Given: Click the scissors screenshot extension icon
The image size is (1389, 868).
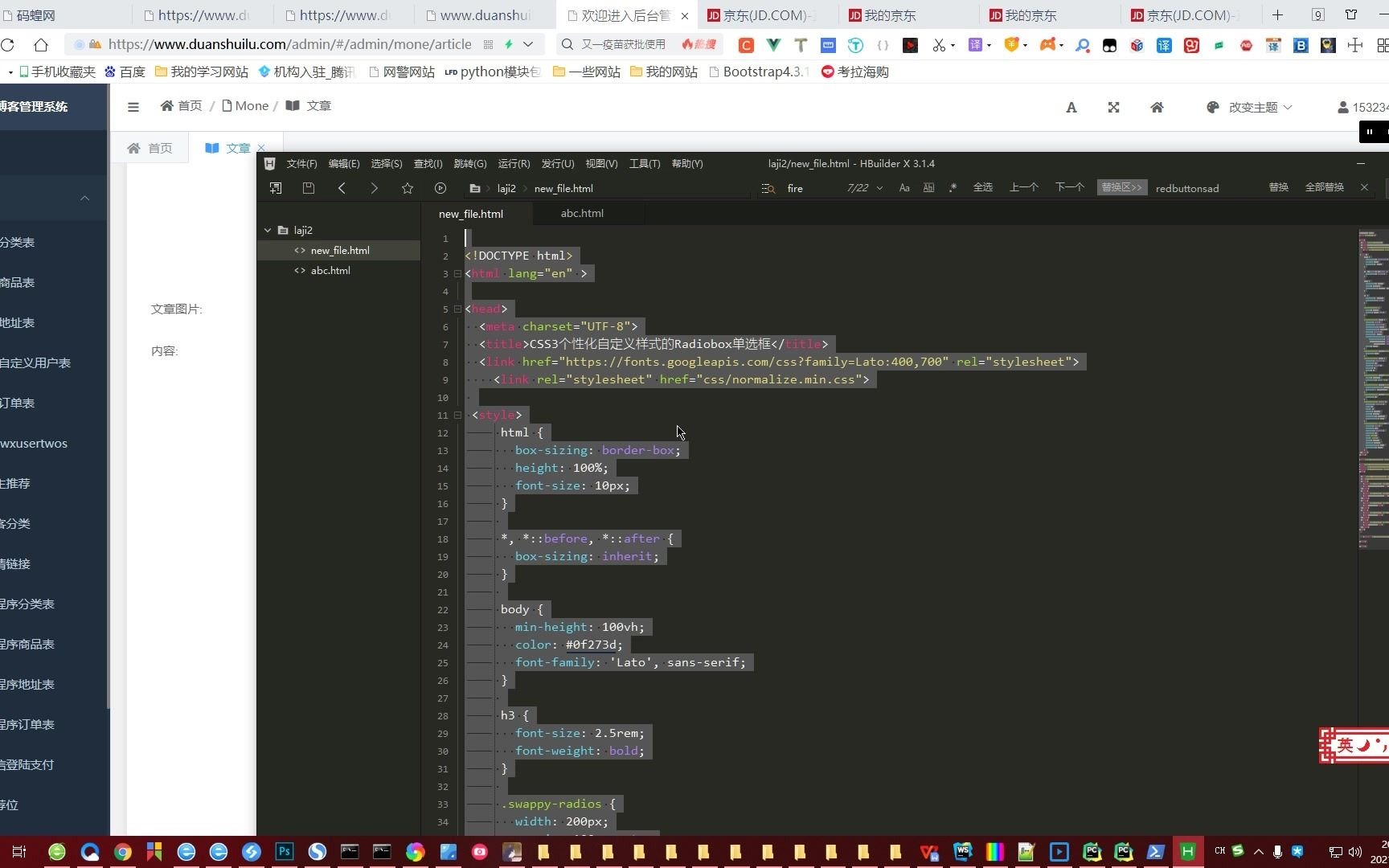Looking at the screenshot, I should [938, 45].
